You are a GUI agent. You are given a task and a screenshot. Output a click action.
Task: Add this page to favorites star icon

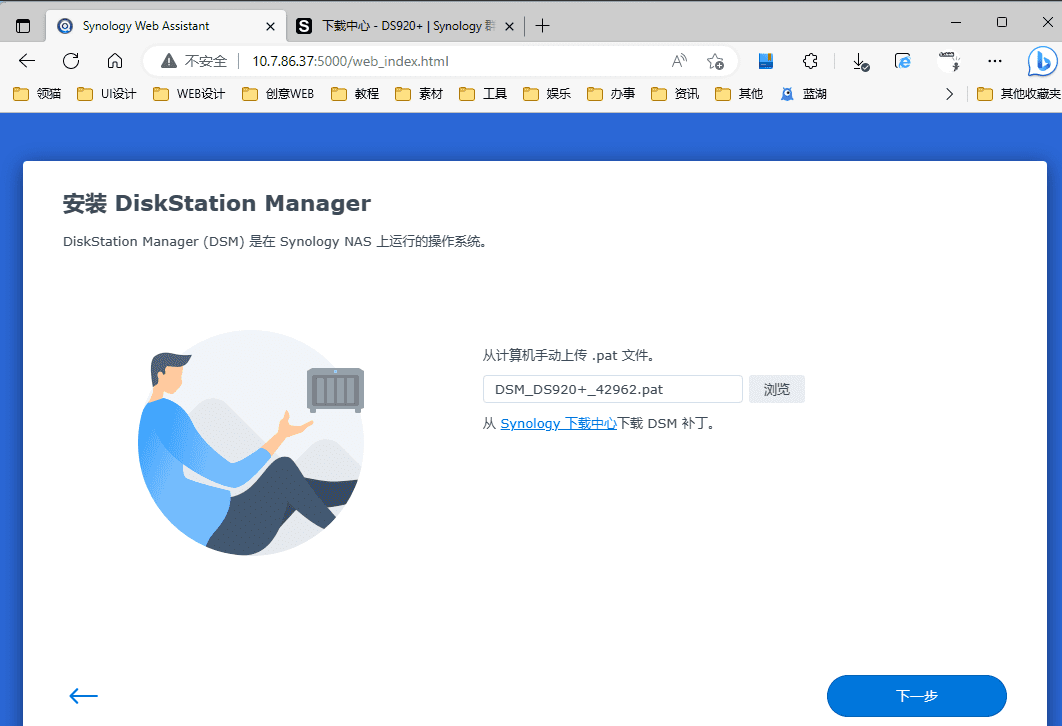[x=715, y=61]
